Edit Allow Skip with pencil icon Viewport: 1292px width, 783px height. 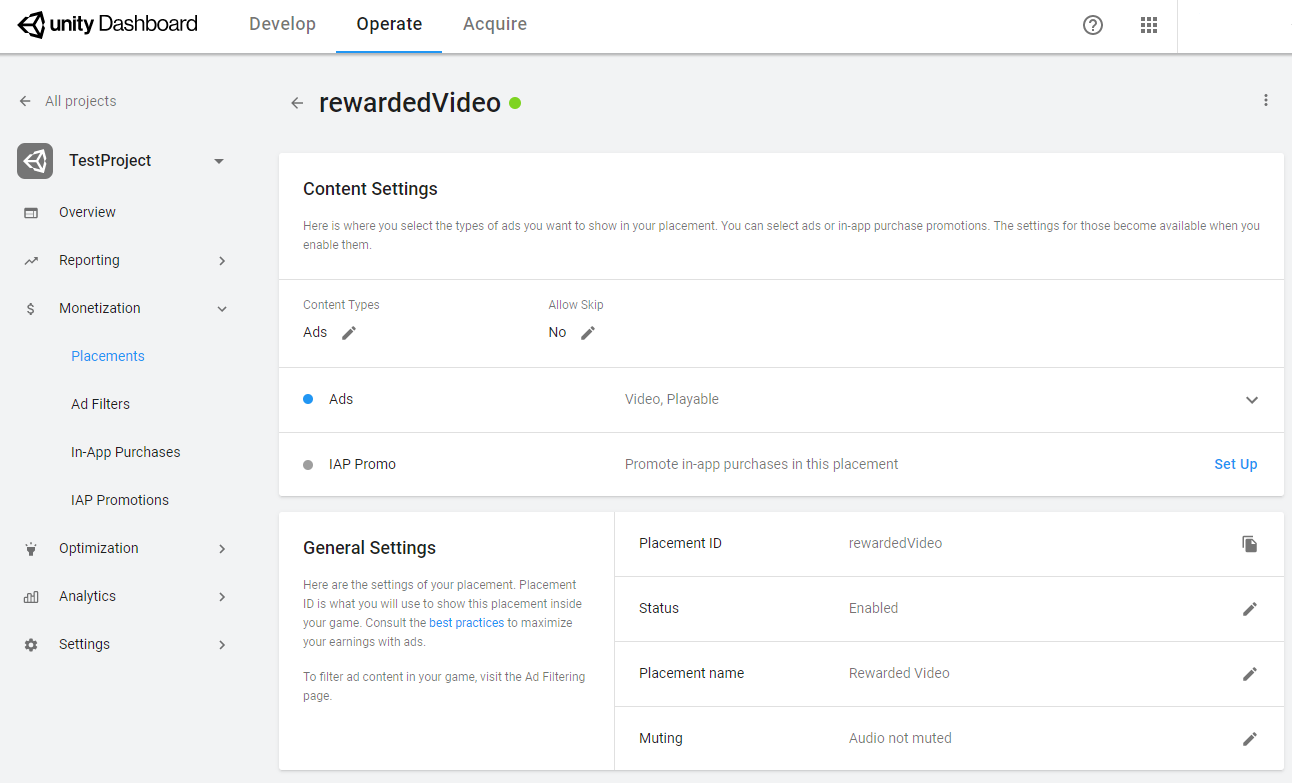click(588, 333)
